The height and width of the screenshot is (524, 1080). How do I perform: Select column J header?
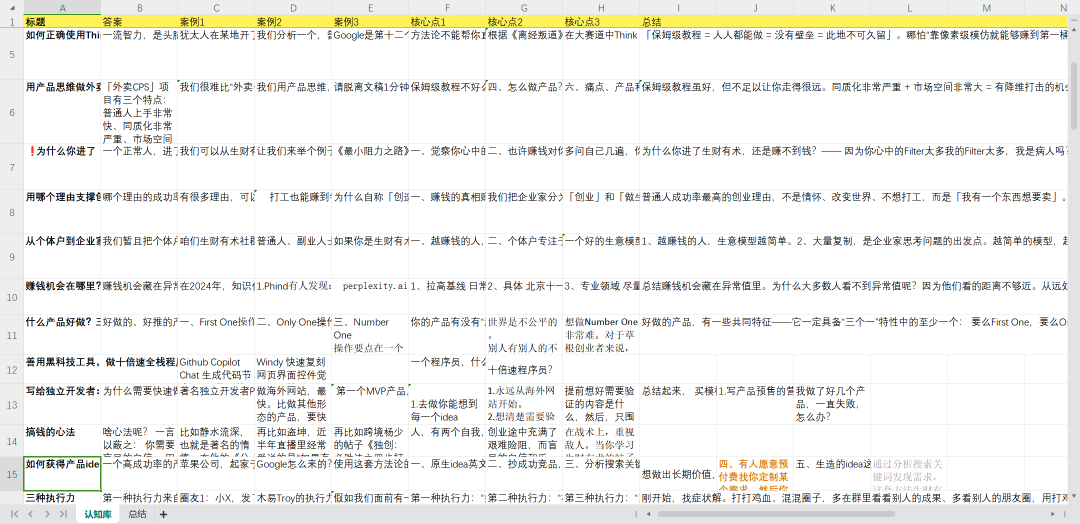point(755,8)
